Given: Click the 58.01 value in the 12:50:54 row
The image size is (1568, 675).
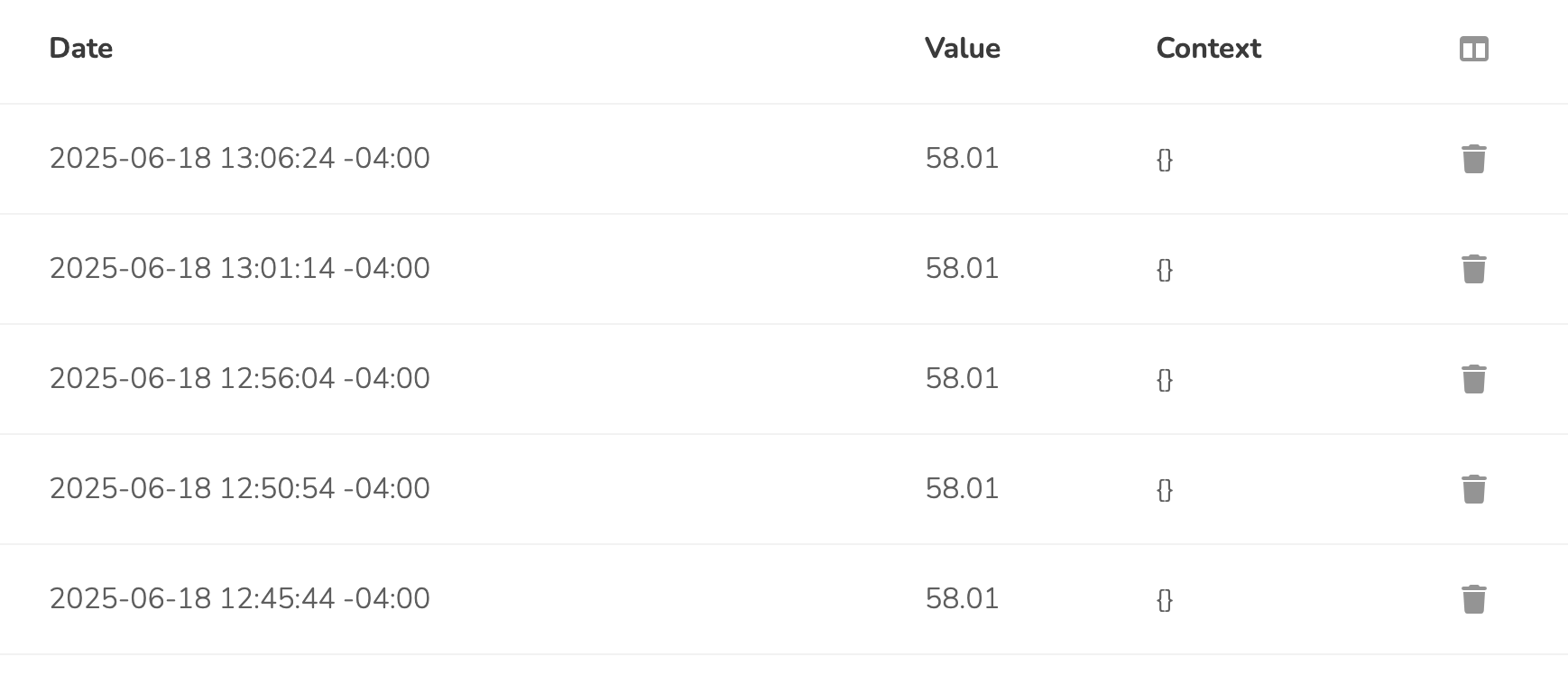Looking at the screenshot, I should point(962,488).
